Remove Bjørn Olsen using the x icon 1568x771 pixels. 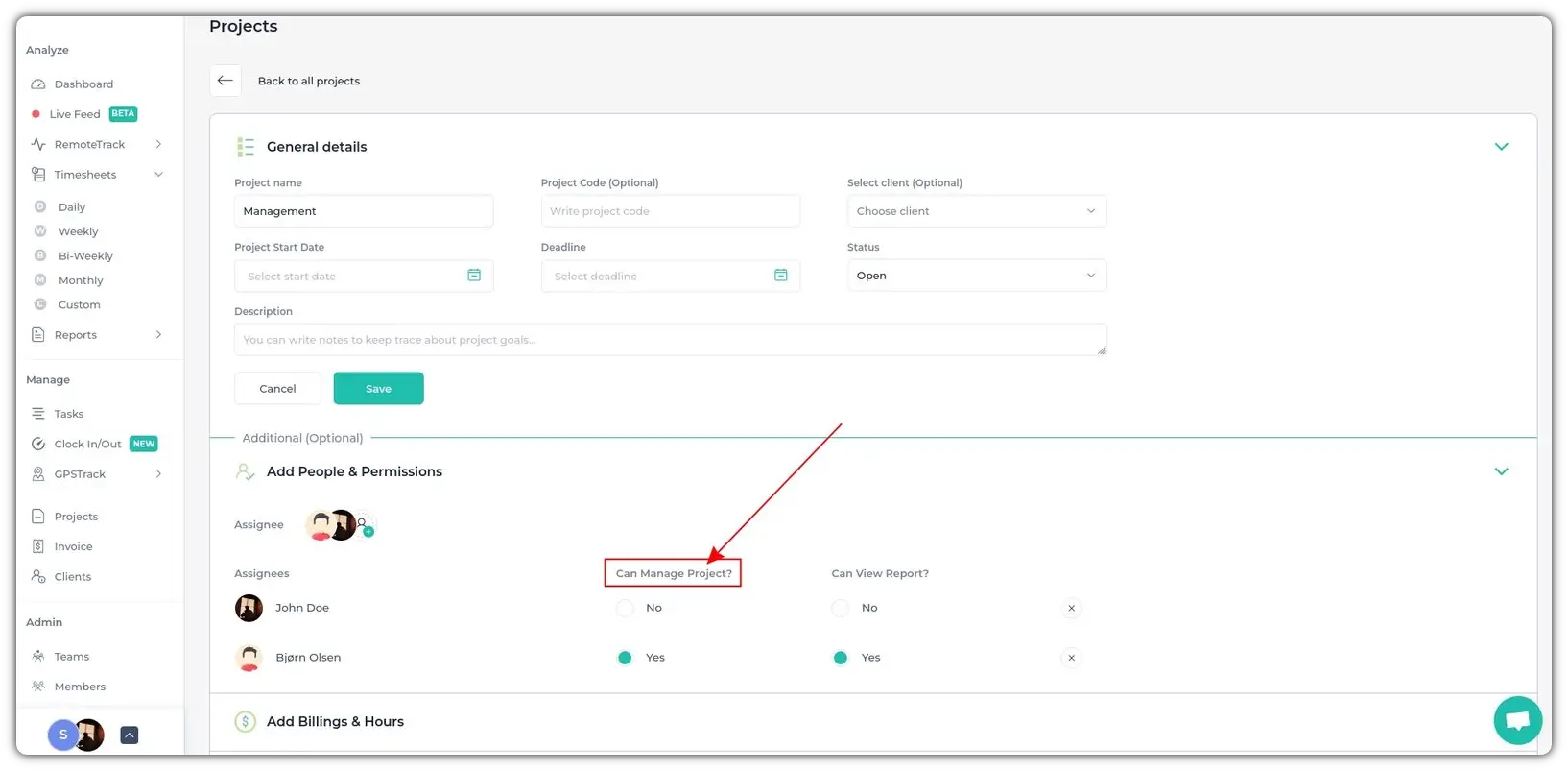click(x=1071, y=658)
